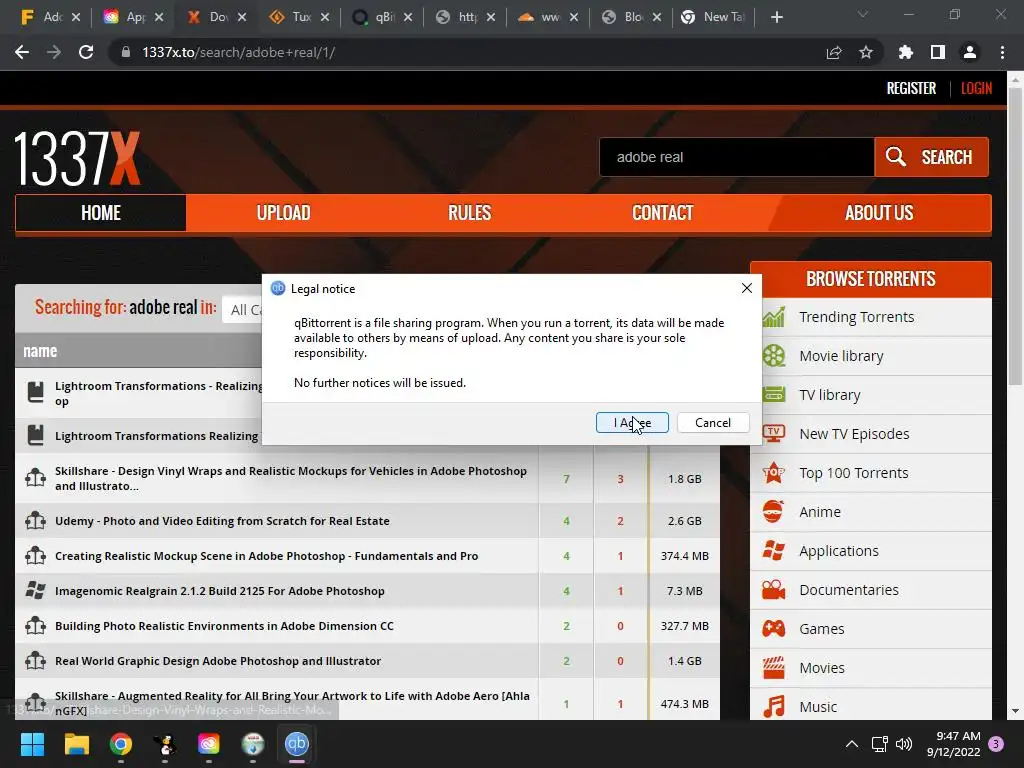Open the ABOUT US navigation item

tap(879, 213)
